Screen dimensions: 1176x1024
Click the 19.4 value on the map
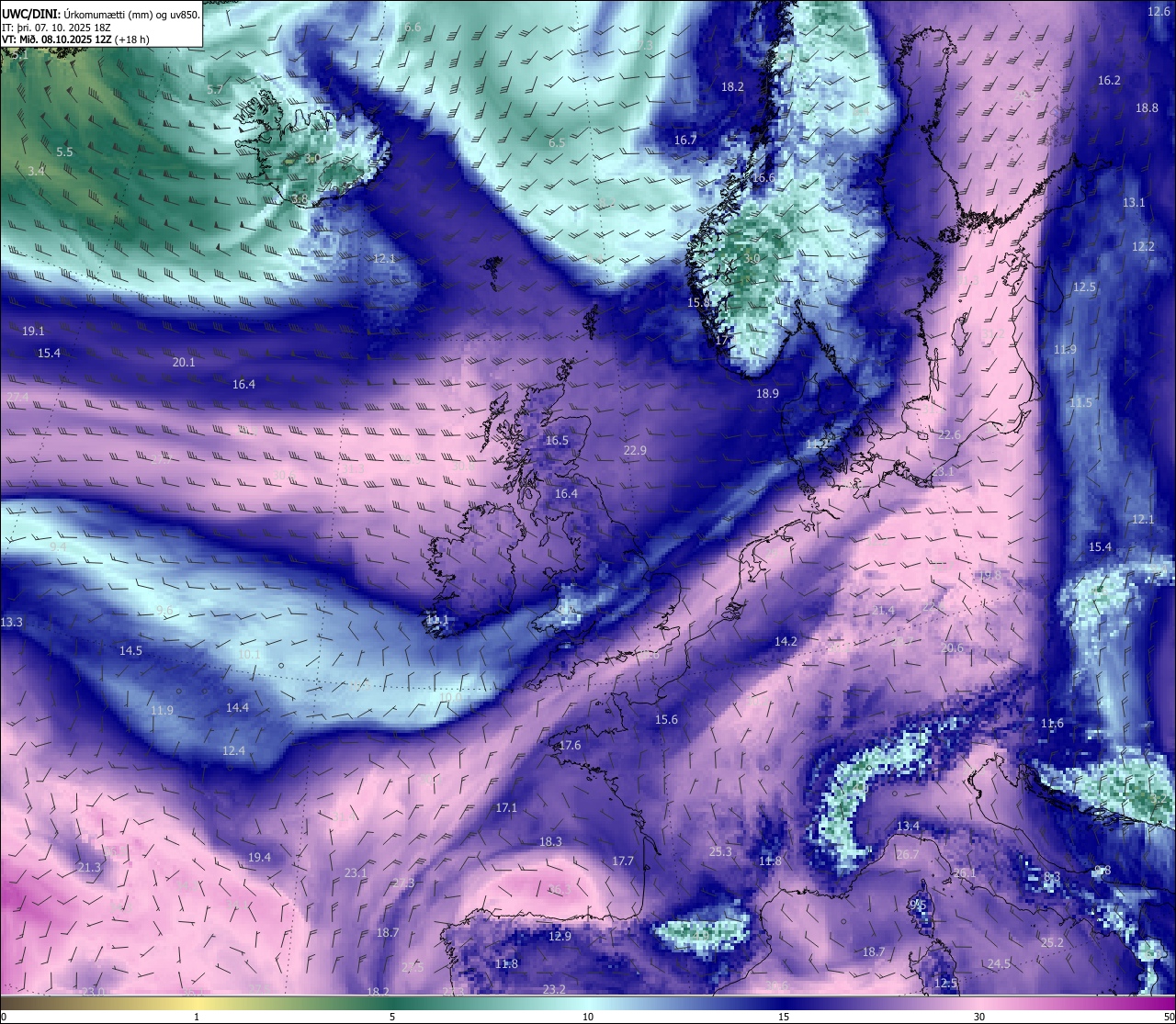coord(259,858)
